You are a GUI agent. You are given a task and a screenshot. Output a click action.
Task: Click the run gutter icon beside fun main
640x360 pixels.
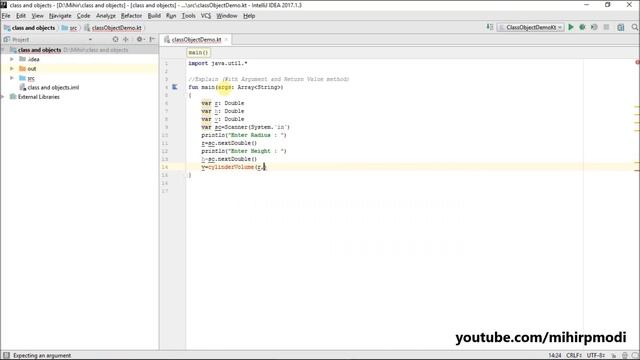click(x=175, y=87)
